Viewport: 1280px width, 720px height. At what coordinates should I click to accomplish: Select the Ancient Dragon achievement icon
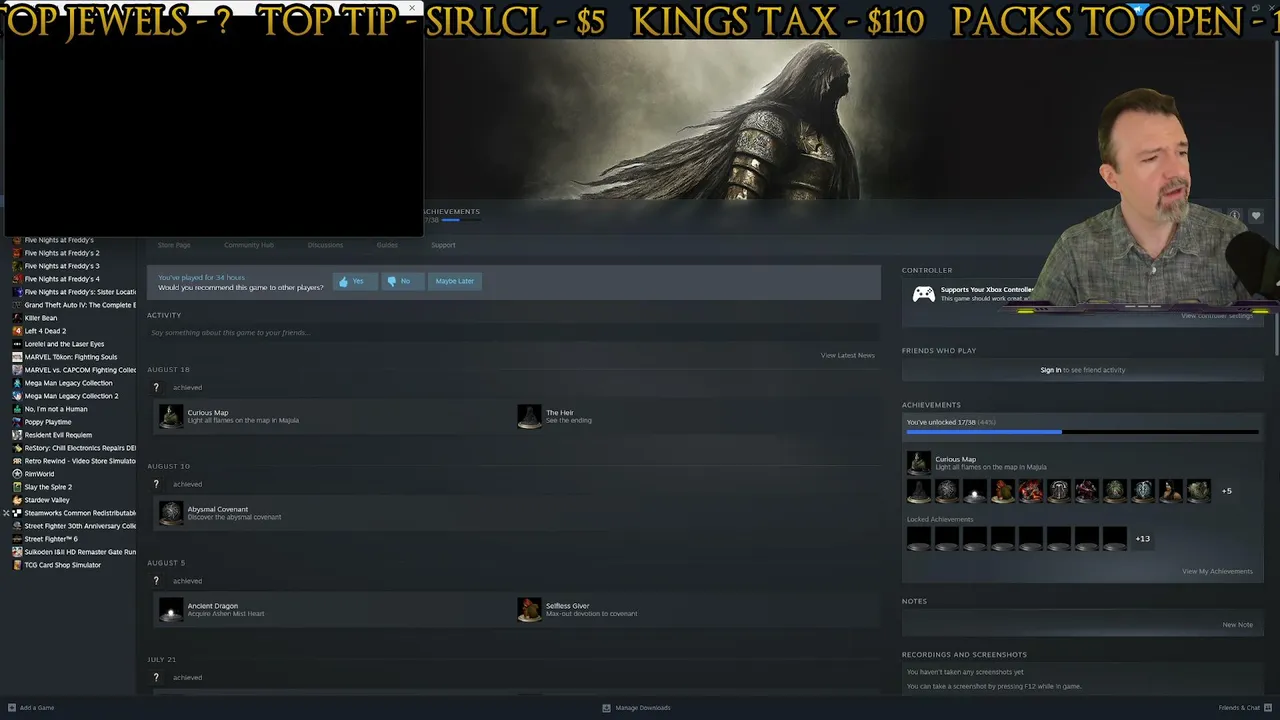point(171,609)
